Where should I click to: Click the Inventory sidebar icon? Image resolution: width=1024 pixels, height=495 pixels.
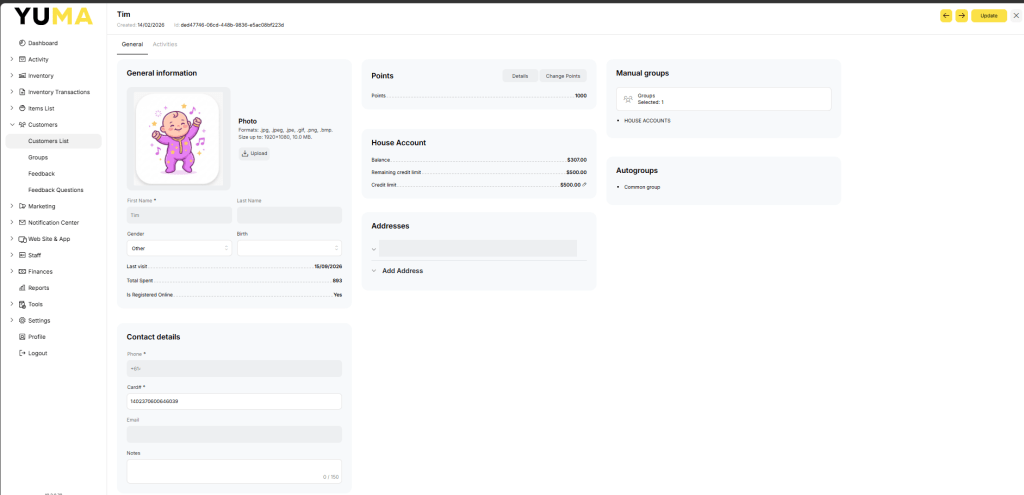22,76
